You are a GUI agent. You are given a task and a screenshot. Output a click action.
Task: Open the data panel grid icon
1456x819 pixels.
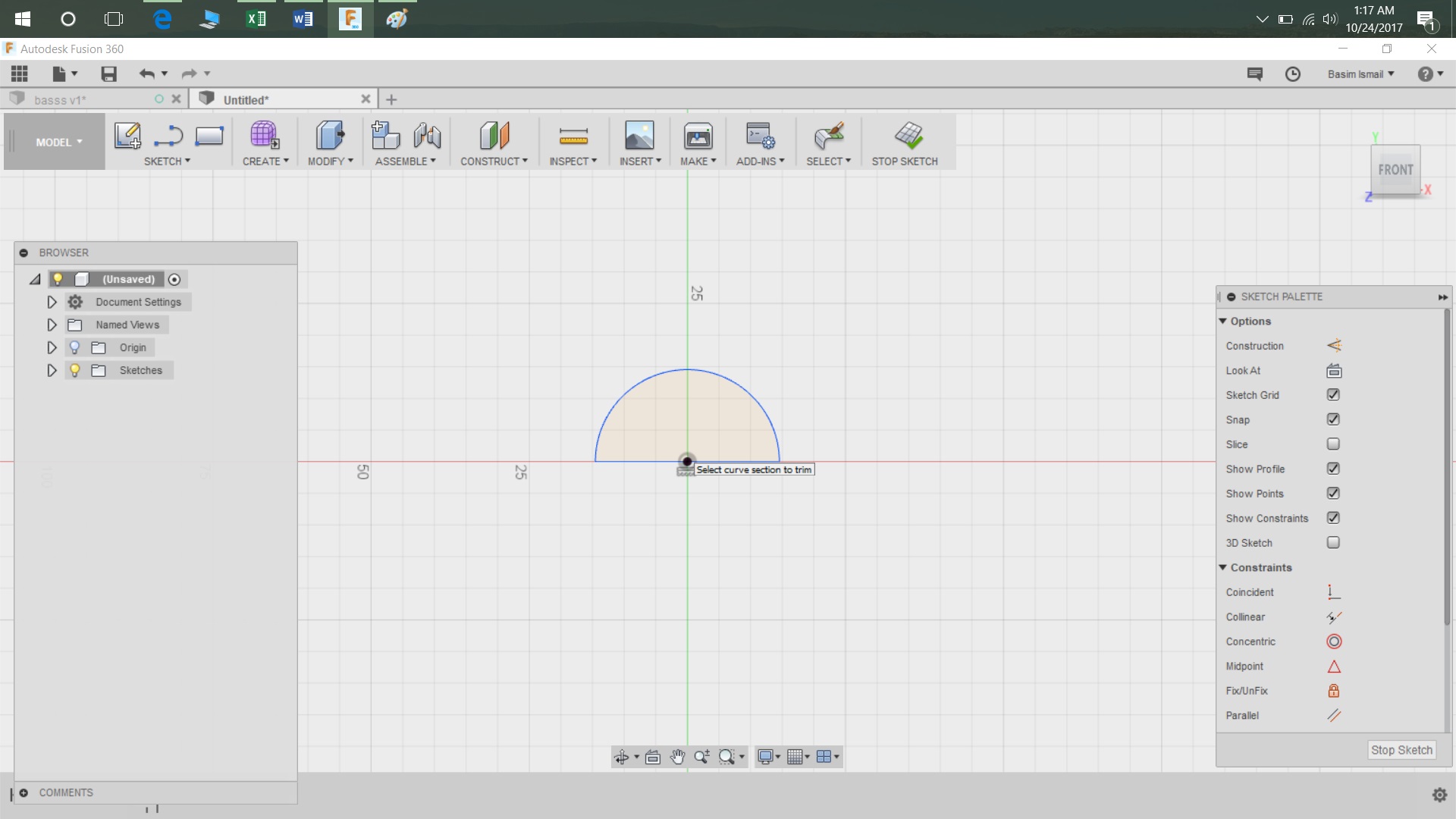(20, 74)
